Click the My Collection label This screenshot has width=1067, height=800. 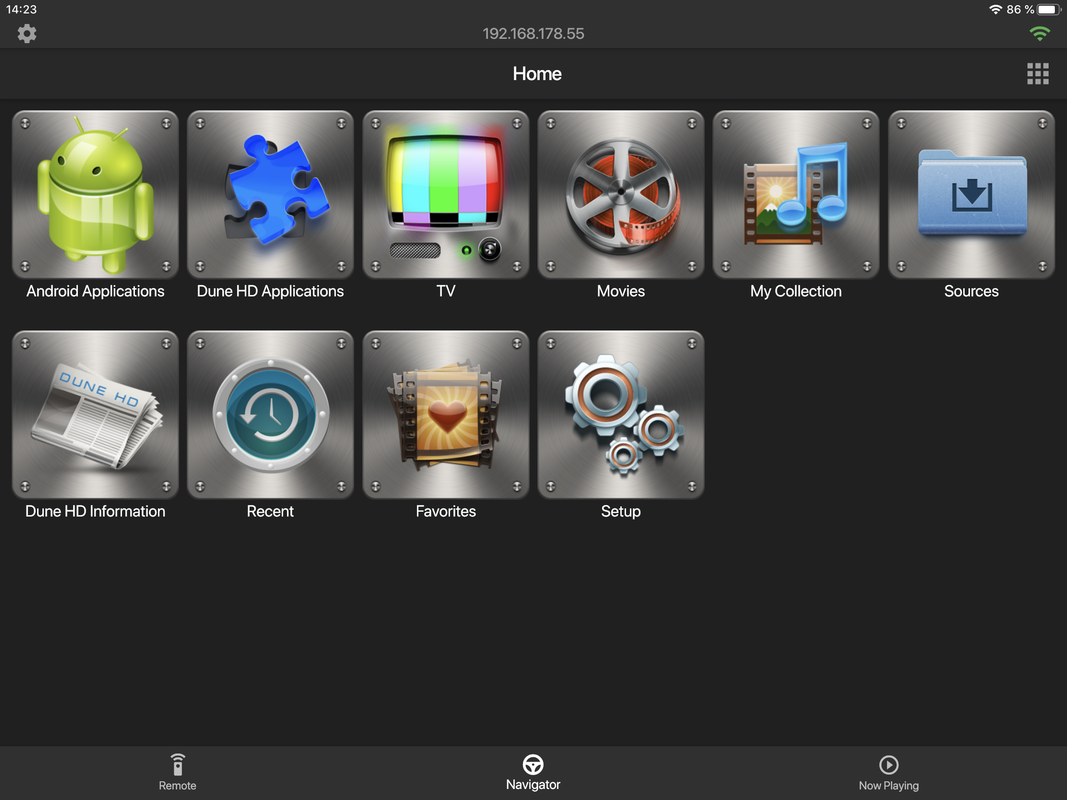[x=796, y=291]
